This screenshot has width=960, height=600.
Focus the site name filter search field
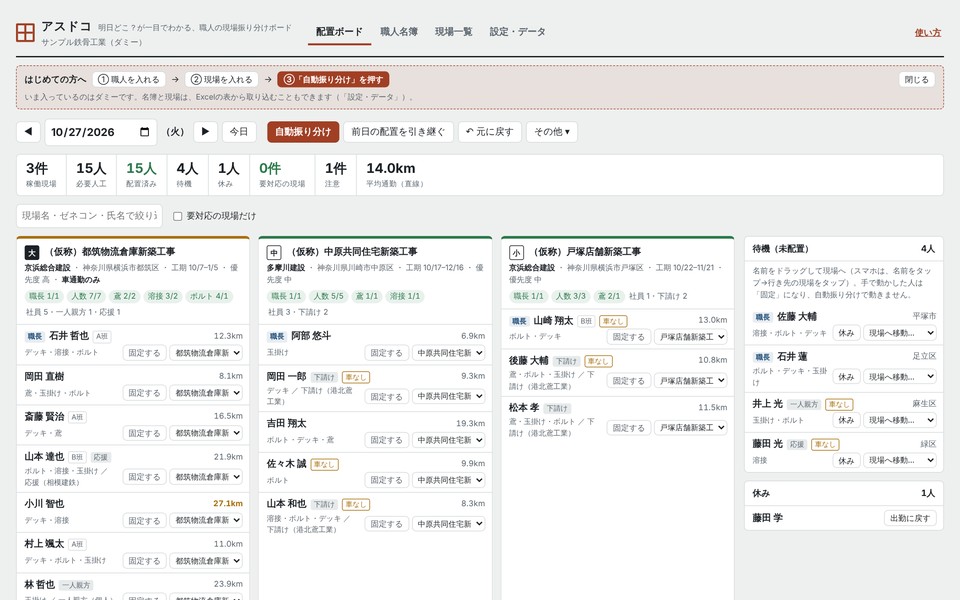tap(89, 216)
